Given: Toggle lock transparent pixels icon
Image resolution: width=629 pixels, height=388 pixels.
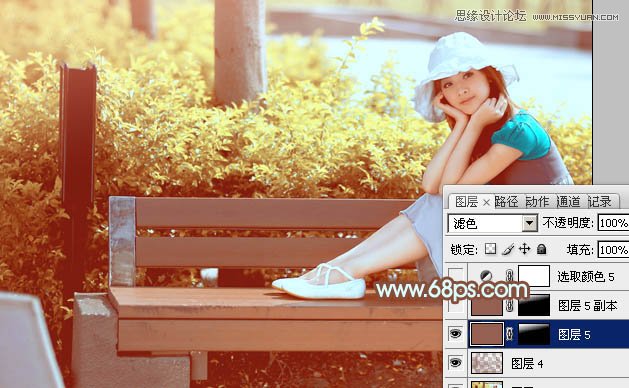Looking at the screenshot, I should (x=490, y=249).
